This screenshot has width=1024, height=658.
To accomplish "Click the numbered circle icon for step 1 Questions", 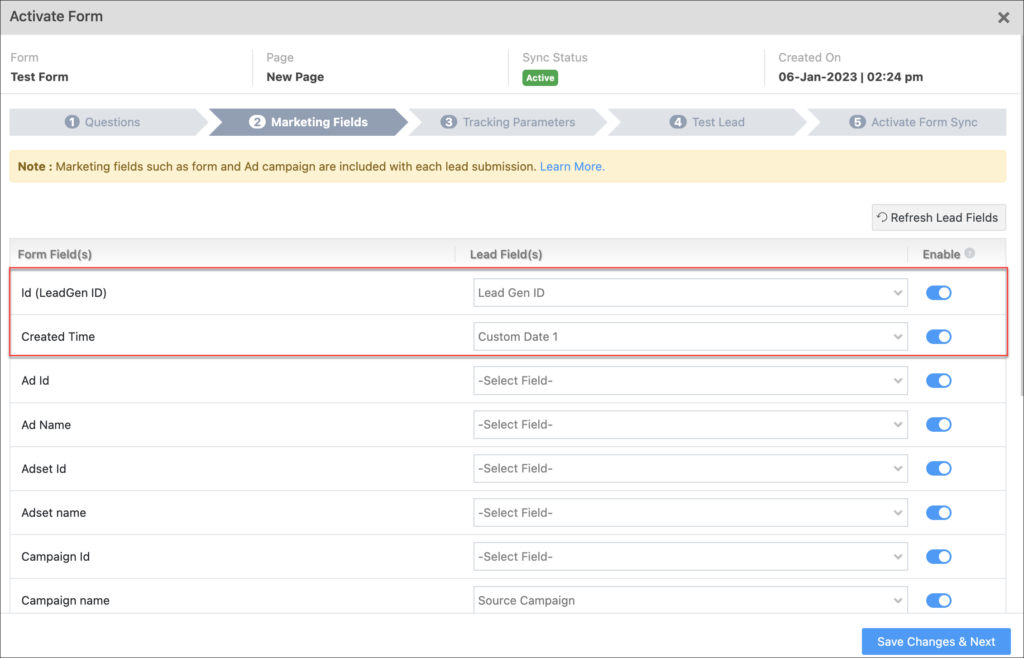I will pyautogui.click(x=70, y=121).
